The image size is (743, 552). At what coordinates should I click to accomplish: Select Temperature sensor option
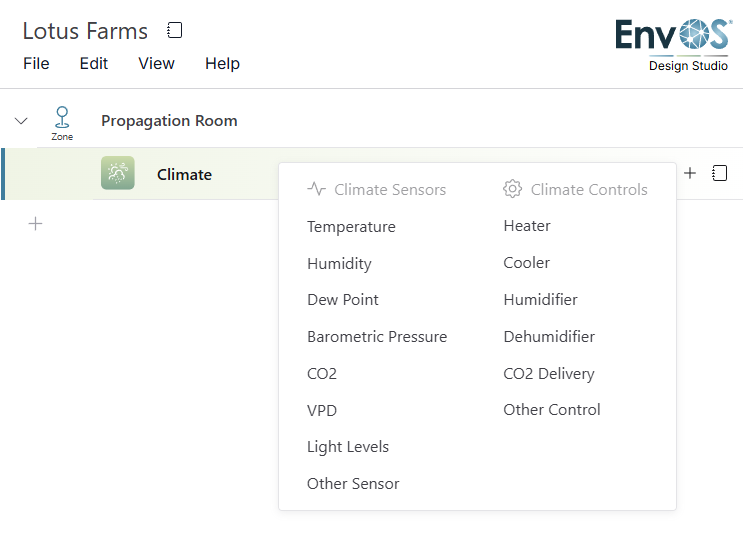click(x=351, y=226)
